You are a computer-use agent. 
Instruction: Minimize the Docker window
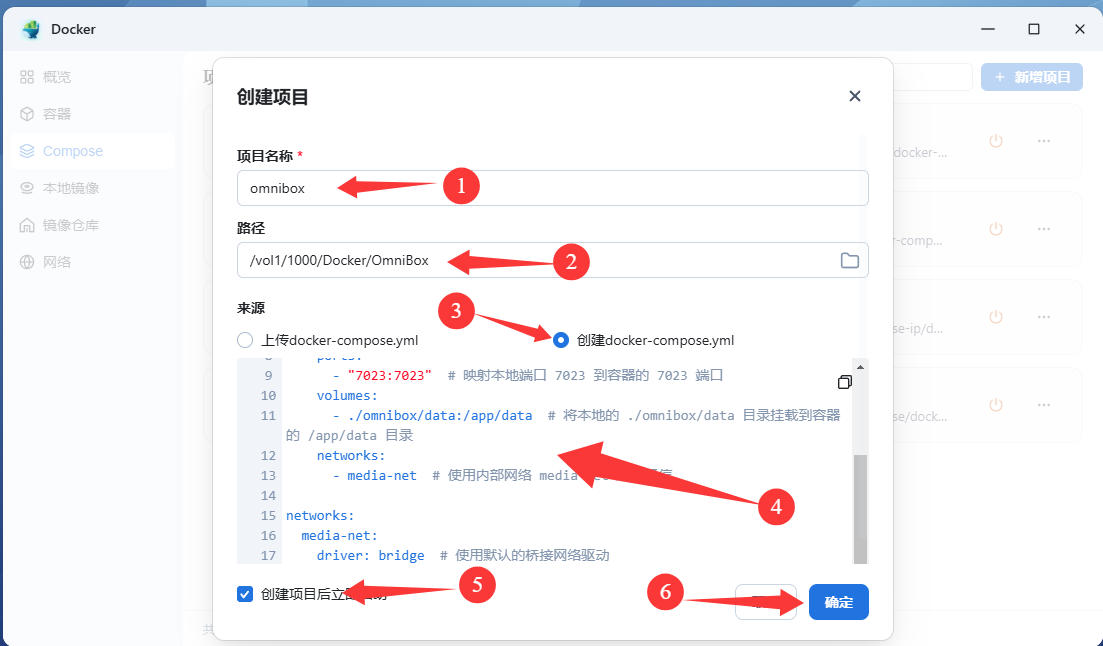click(988, 29)
